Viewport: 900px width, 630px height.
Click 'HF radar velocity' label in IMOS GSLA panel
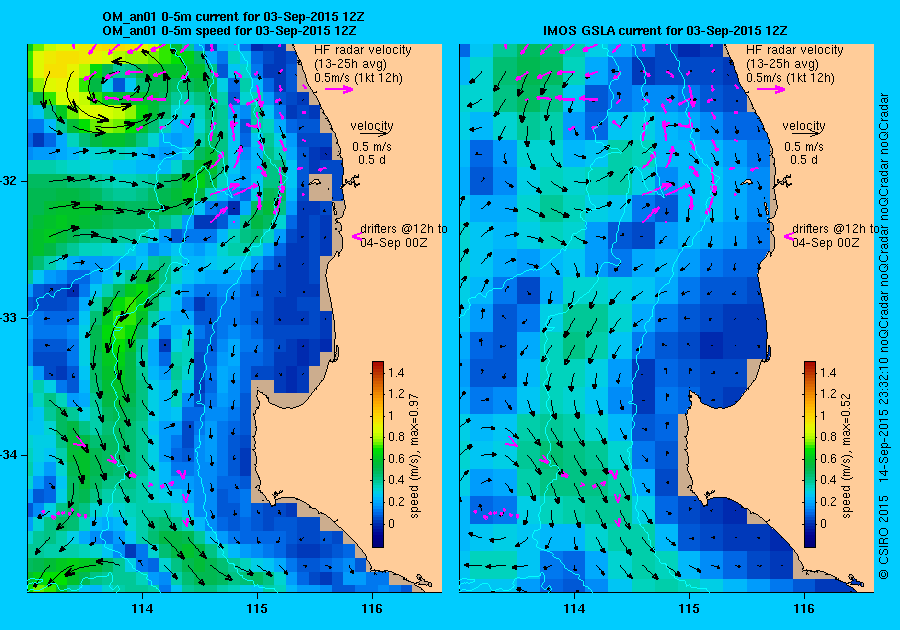(x=795, y=50)
